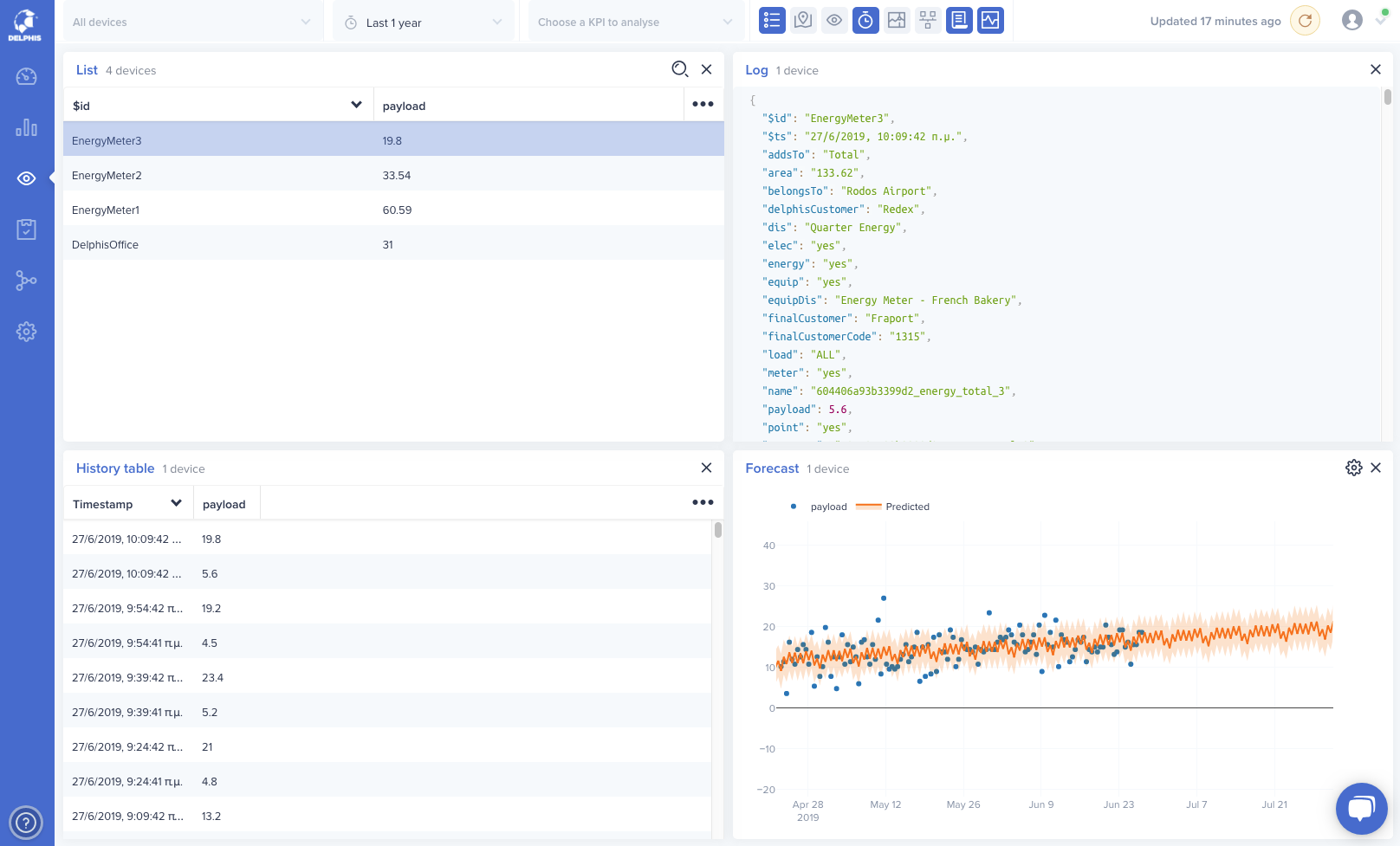Select the history row with payload 19.2

pyautogui.click(x=387, y=608)
